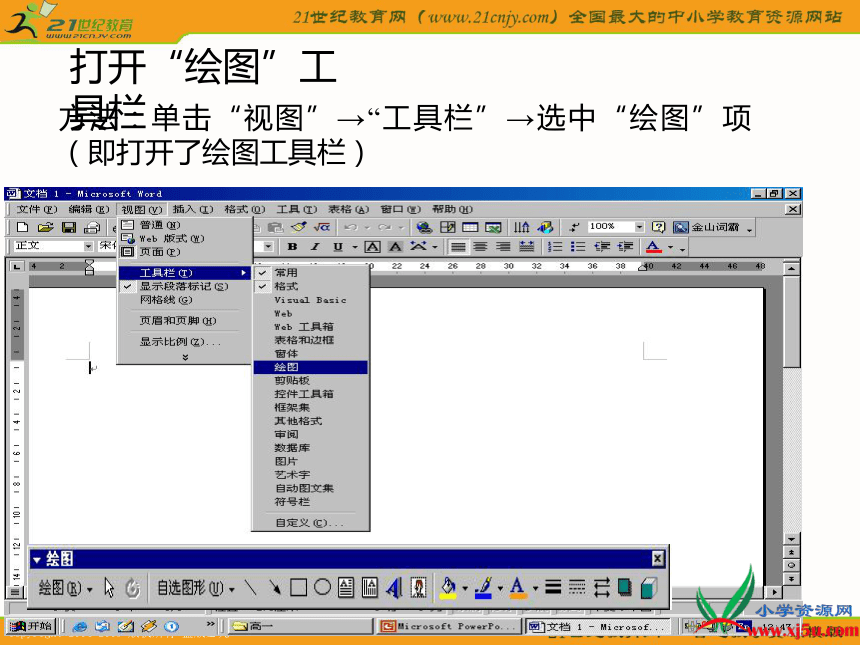Click the Tables and Borders icon
860x645 pixels.
[x=448, y=227]
